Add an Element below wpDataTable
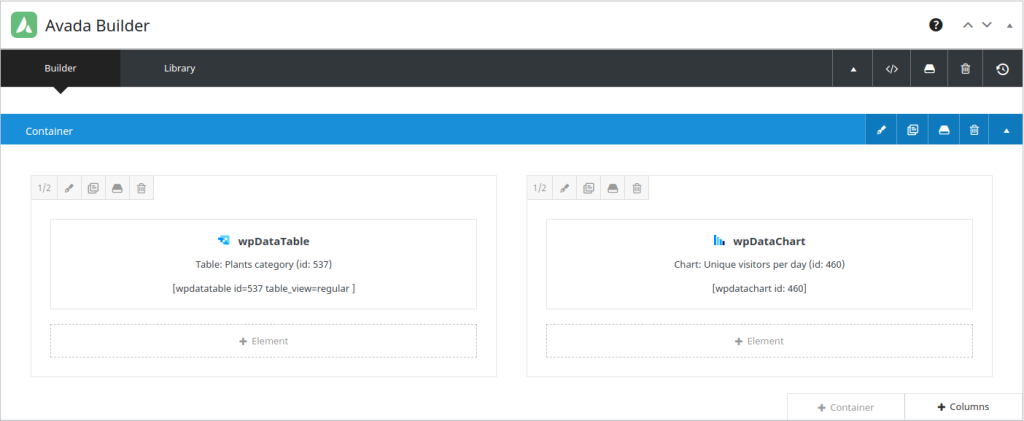 (x=263, y=341)
